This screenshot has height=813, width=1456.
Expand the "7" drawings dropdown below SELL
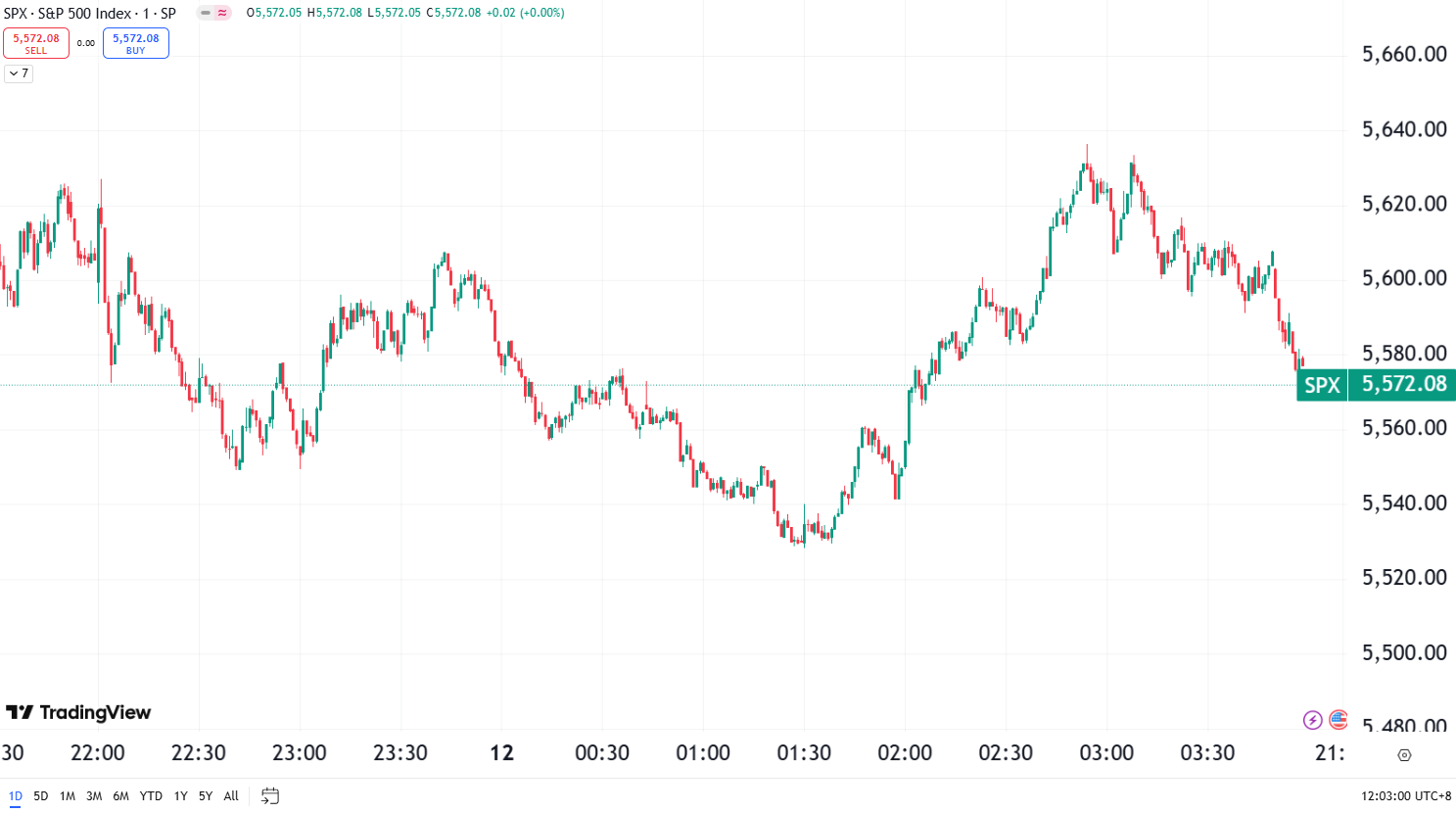(x=18, y=73)
